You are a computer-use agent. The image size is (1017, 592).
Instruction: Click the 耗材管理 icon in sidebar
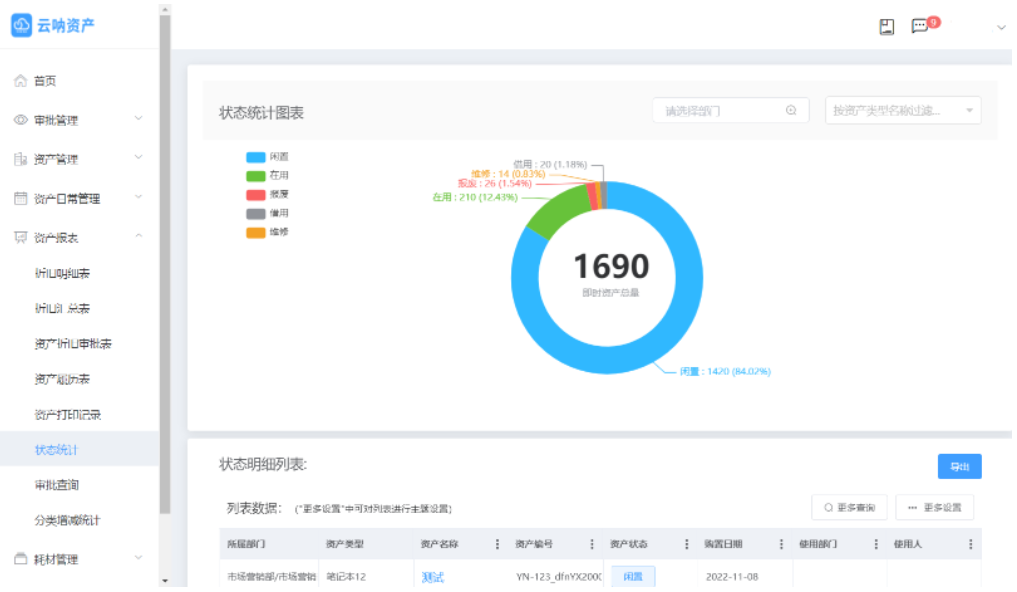[20, 558]
